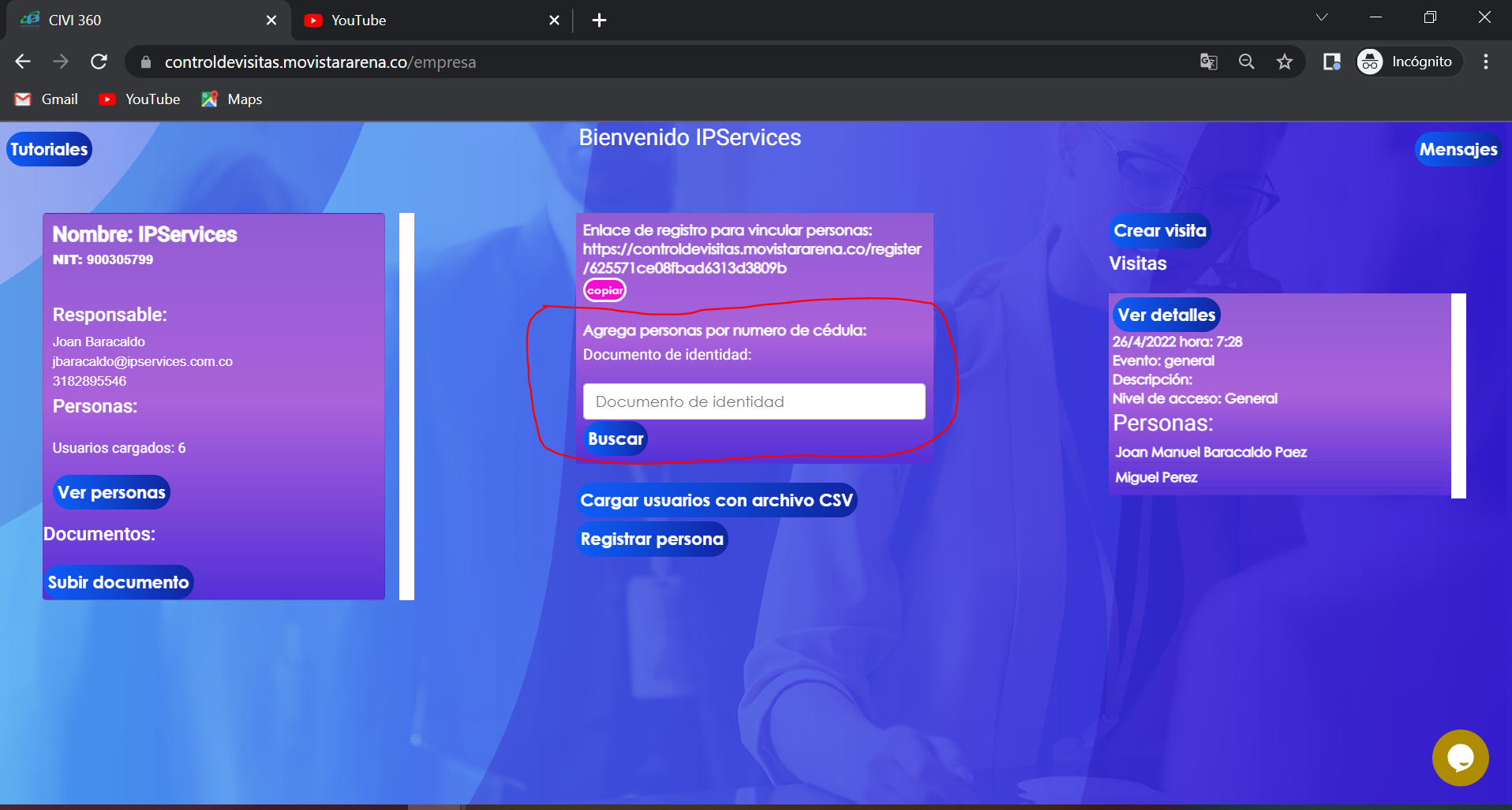Click the Tutoriales button
The image size is (1512, 810).
click(49, 149)
